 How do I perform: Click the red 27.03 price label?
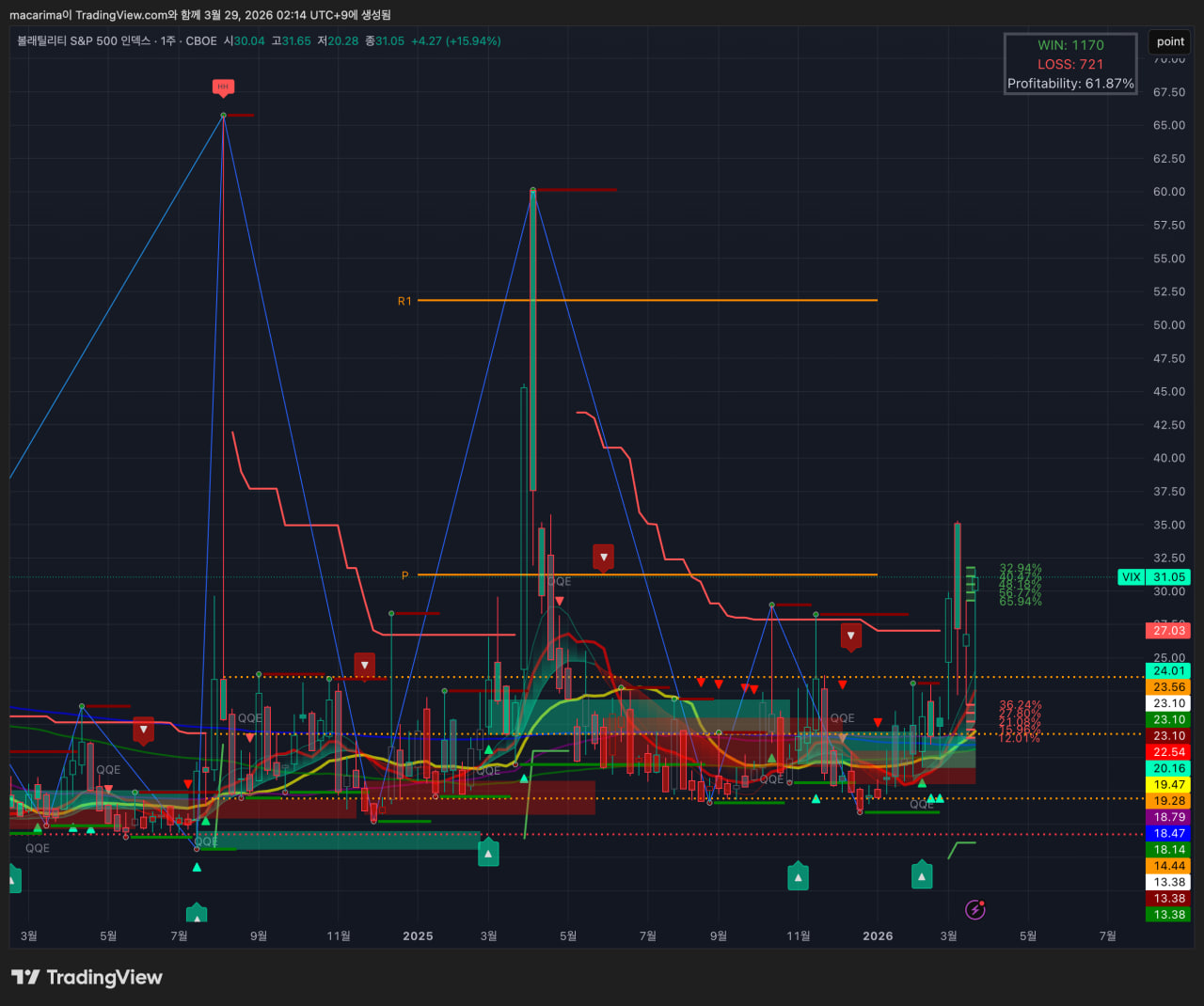click(x=1169, y=630)
